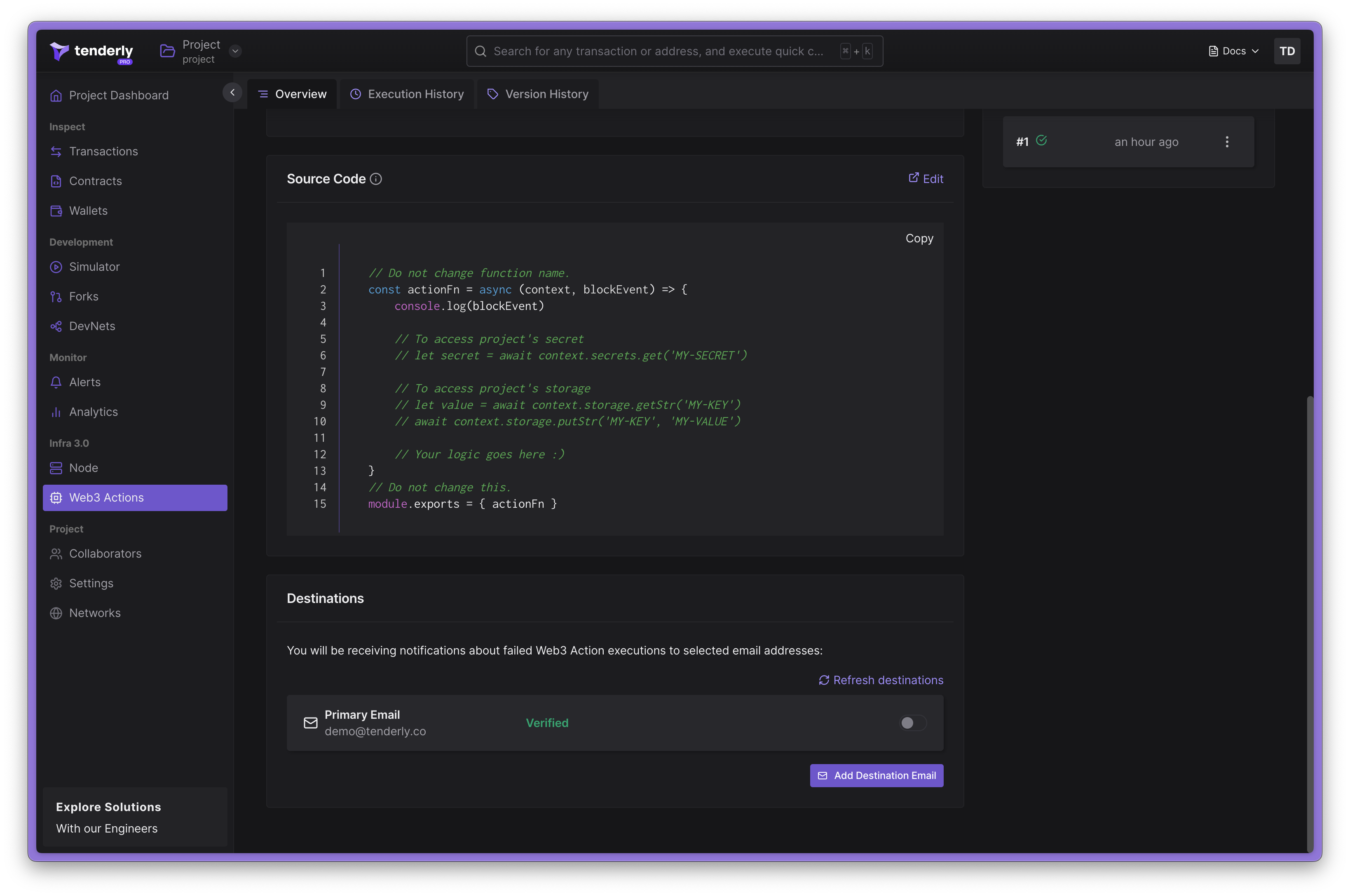The width and height of the screenshot is (1350, 896).
Task: Collapse the sidebar with the arrow button
Action: coord(232,93)
